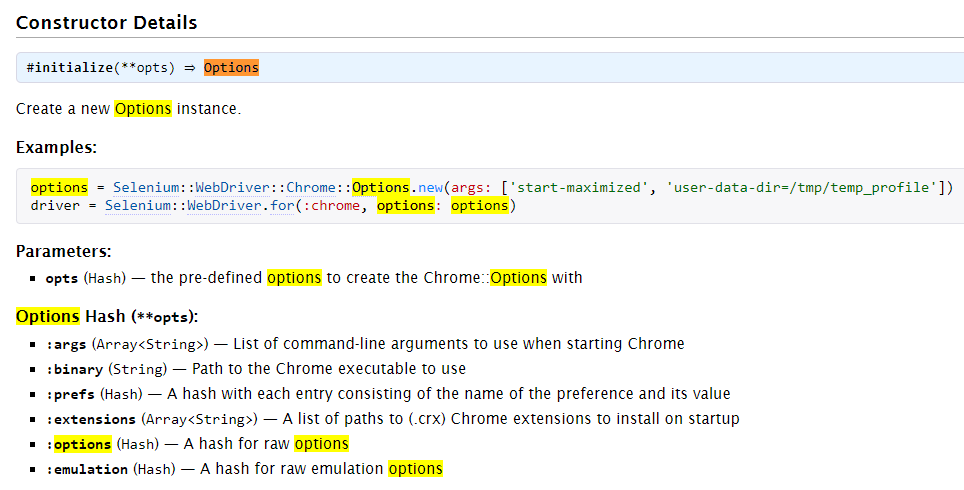964x490 pixels.
Task: Click 'Chrome::Options with' in the parameter description
Action: click(x=503, y=278)
